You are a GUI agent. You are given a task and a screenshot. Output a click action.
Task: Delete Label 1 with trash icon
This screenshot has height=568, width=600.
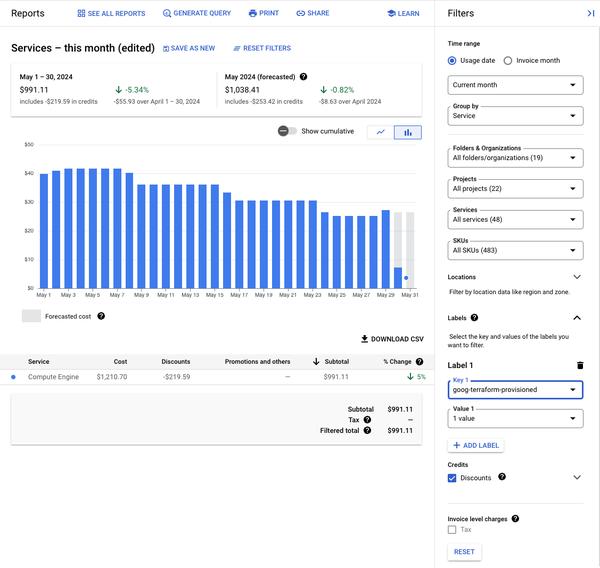580,365
